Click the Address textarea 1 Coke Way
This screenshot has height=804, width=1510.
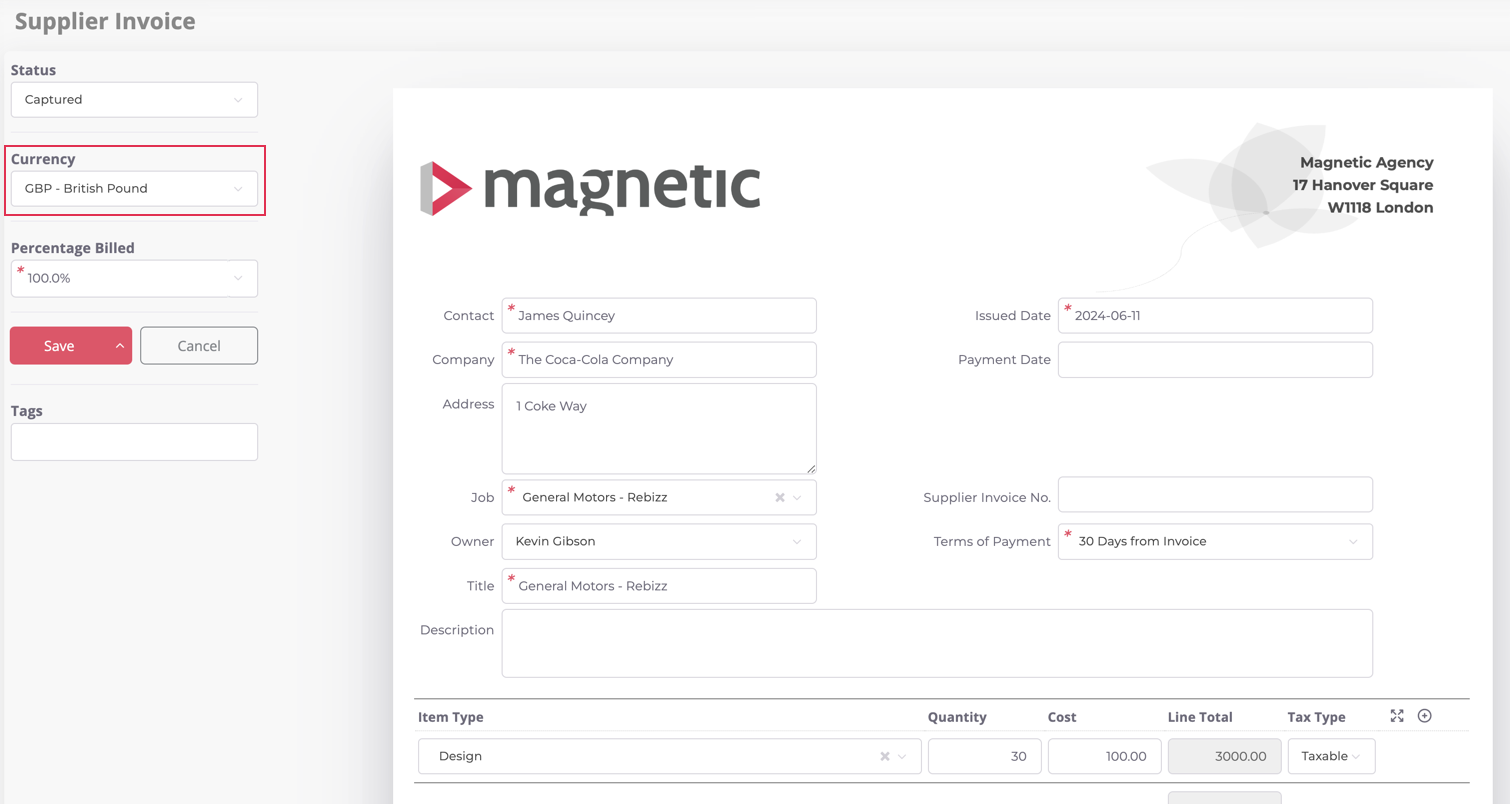(659, 429)
